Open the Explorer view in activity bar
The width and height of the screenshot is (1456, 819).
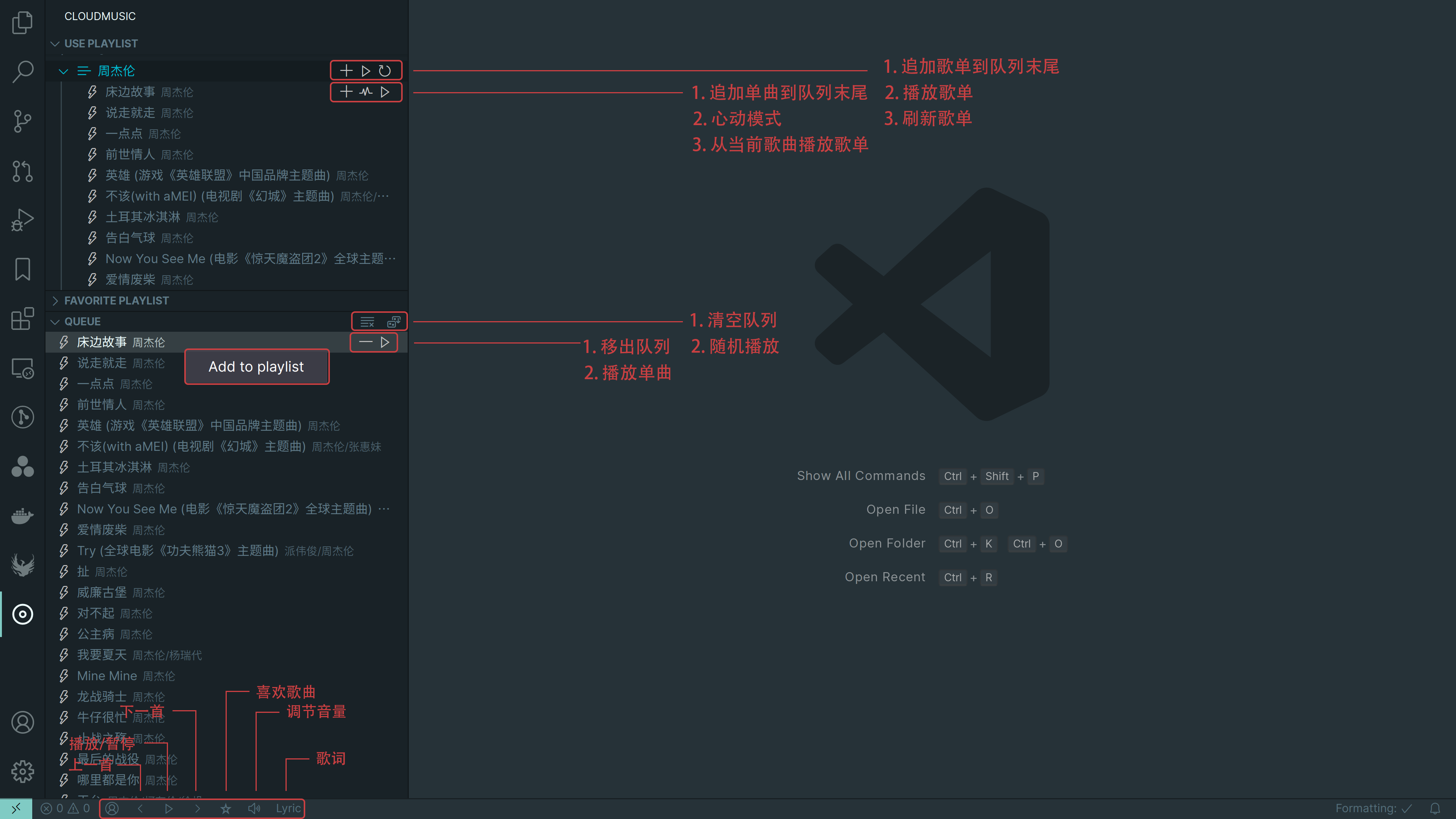click(23, 23)
